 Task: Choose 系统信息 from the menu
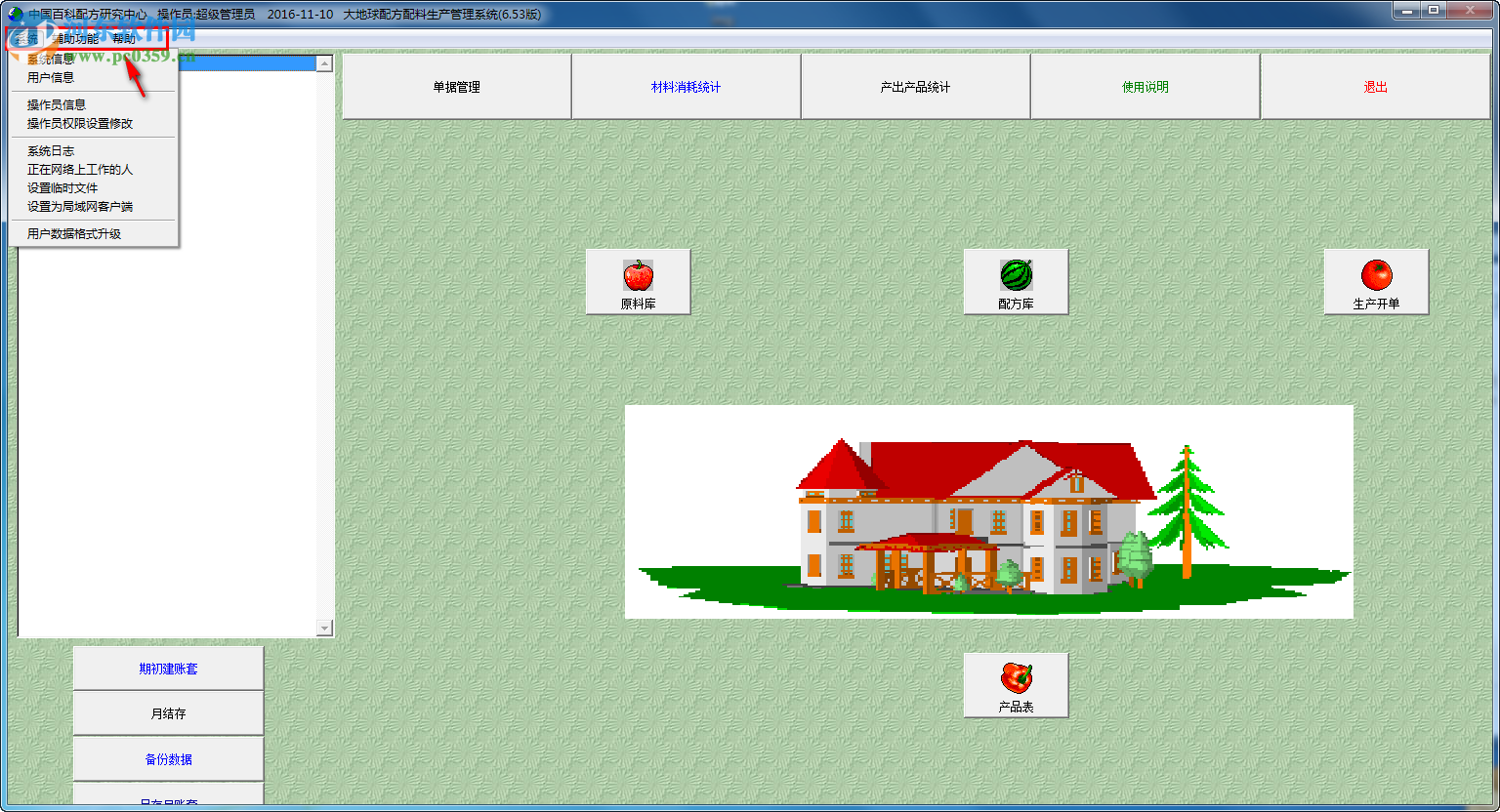pyautogui.click(x=94, y=60)
